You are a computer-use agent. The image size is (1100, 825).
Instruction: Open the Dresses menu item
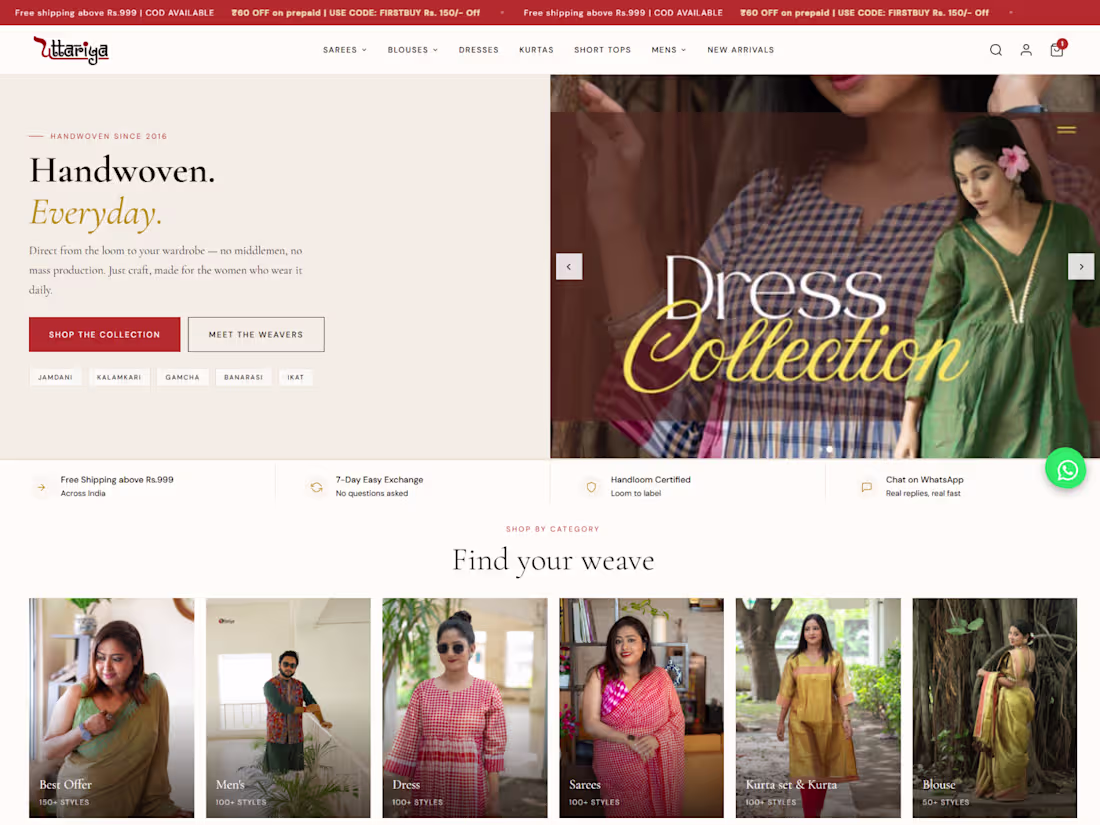478,50
